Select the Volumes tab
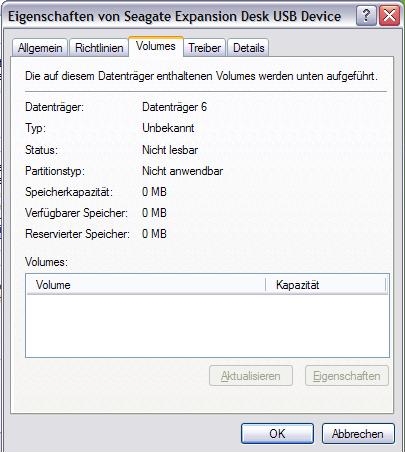The image size is (405, 452). pos(156,46)
